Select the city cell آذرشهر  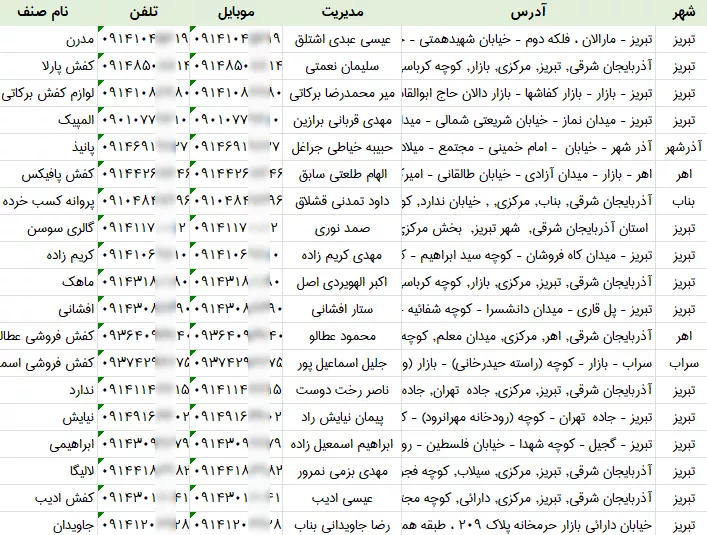[681, 147]
